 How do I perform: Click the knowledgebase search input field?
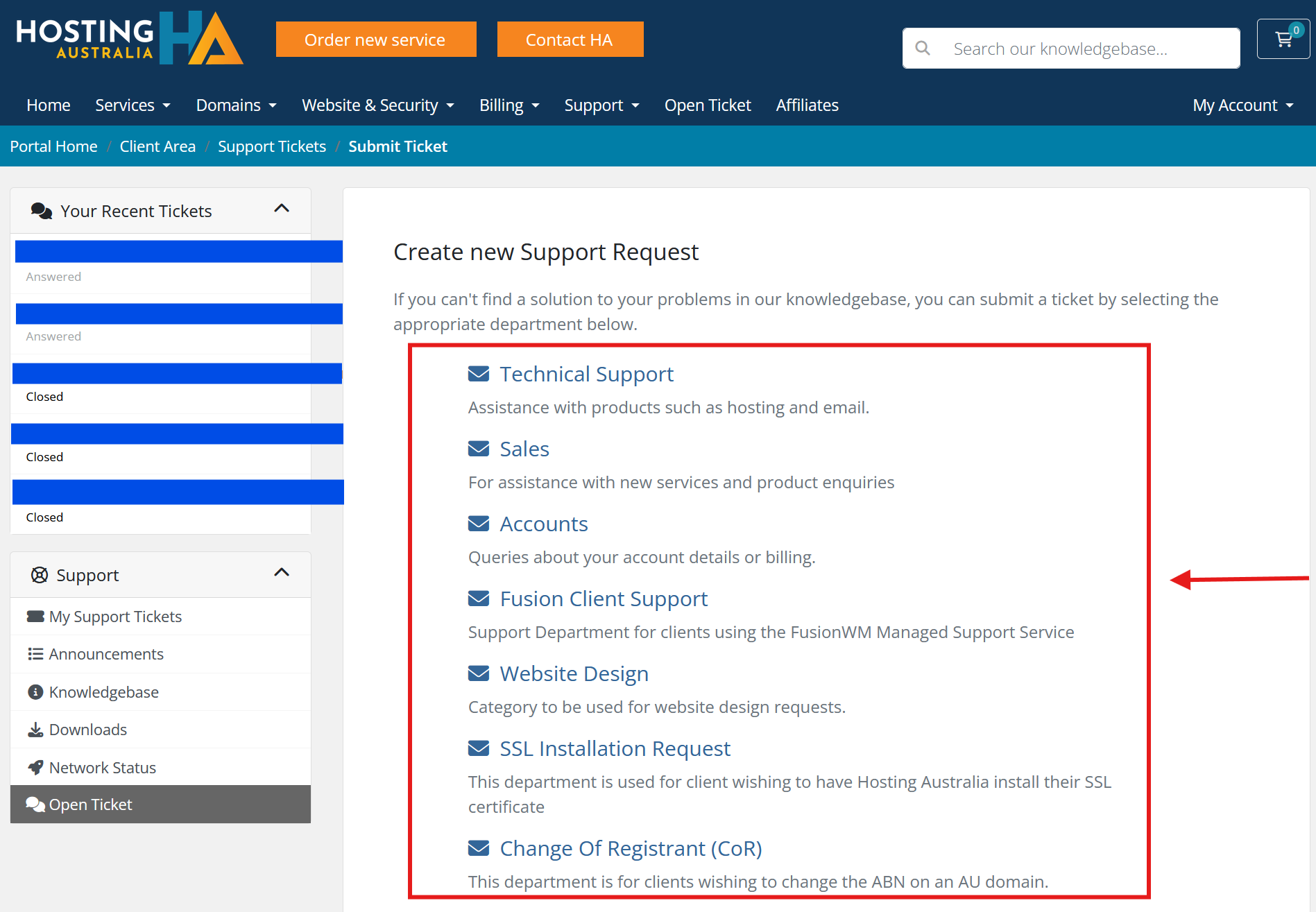pyautogui.click(x=1071, y=49)
